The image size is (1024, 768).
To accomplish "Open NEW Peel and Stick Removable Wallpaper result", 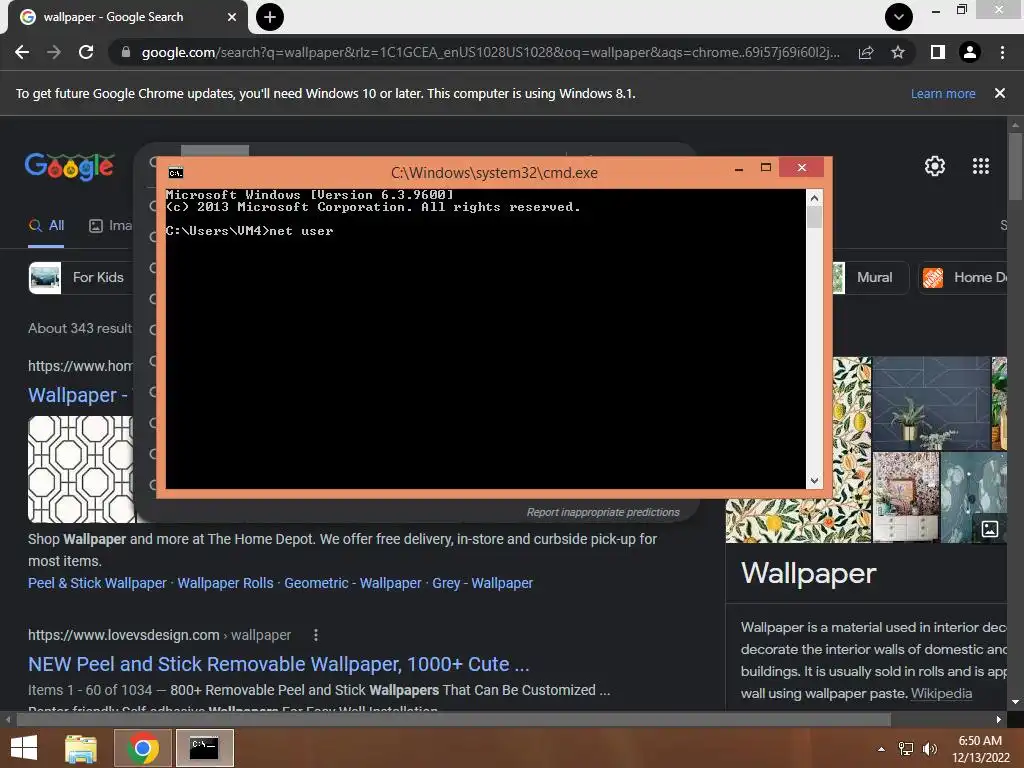I will tap(279, 664).
